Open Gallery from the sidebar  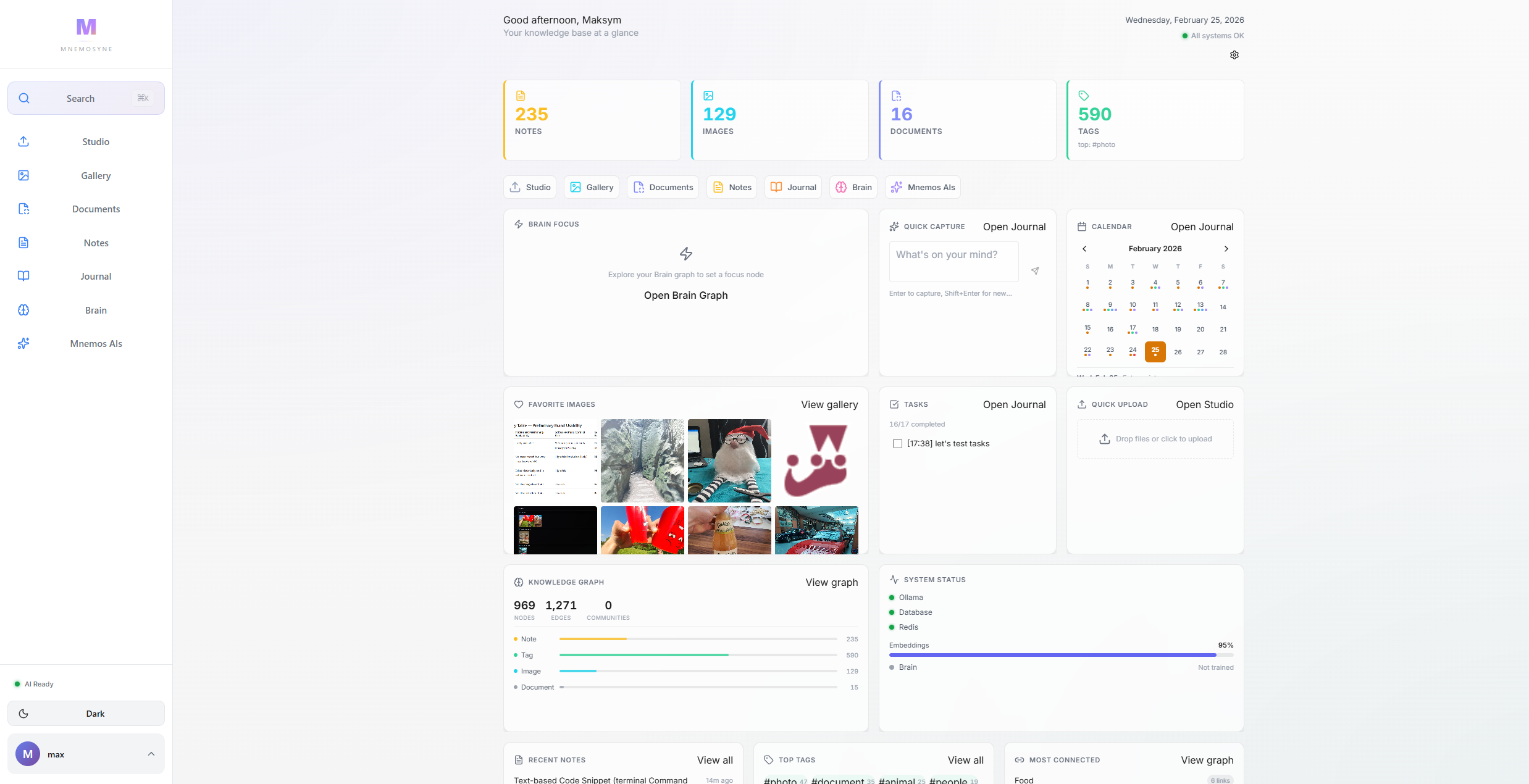pyautogui.click(x=86, y=176)
